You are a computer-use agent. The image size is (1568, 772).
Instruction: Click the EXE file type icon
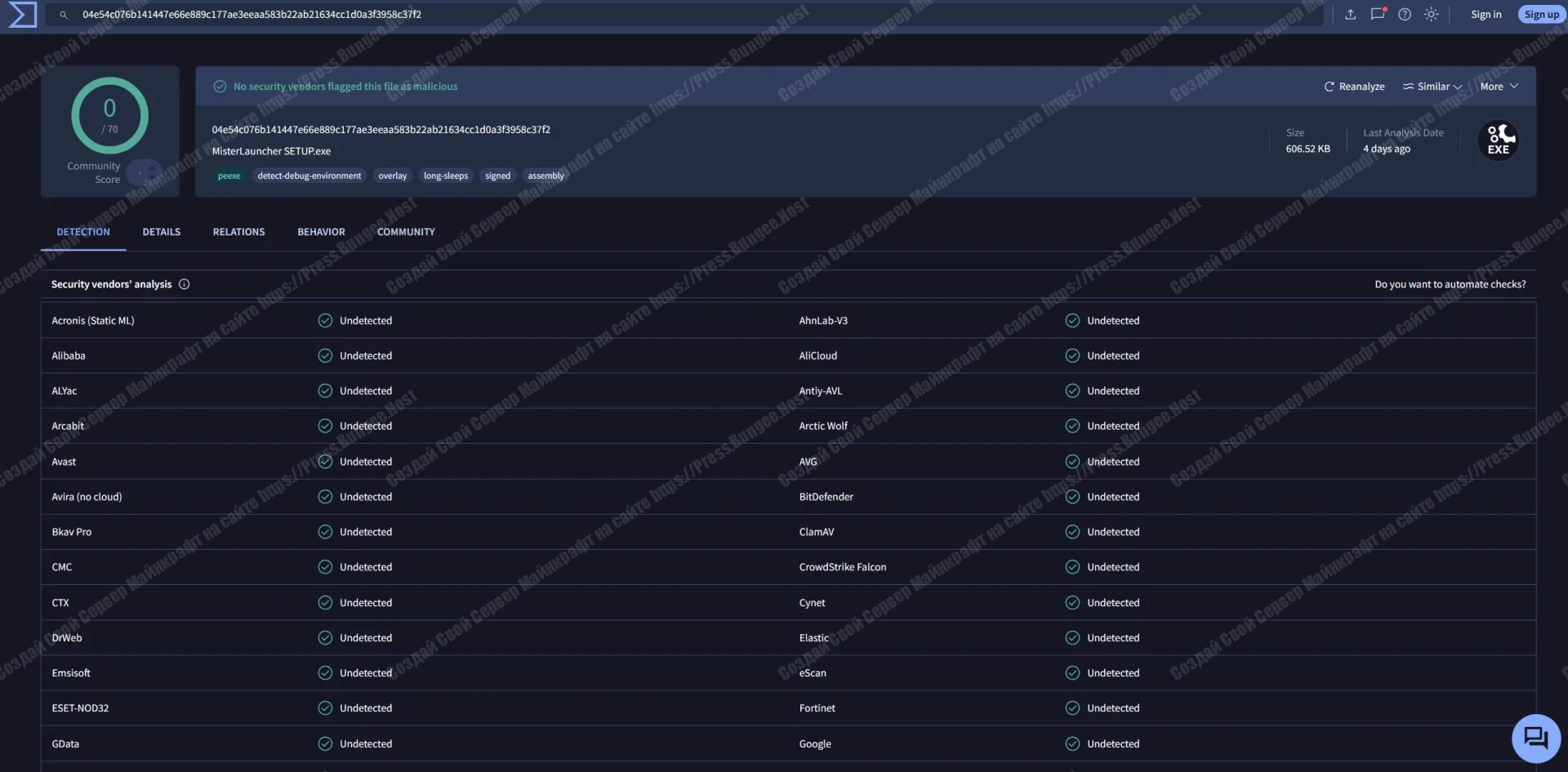(x=1499, y=141)
